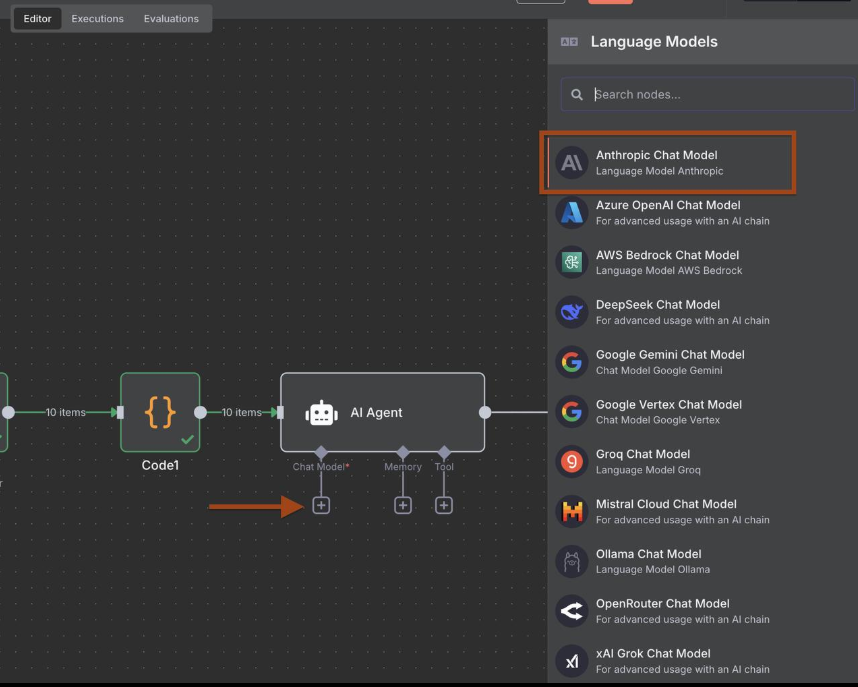Viewport: 858px width, 687px height.
Task: Select the Ollama Chat Model icon
Action: (572, 561)
